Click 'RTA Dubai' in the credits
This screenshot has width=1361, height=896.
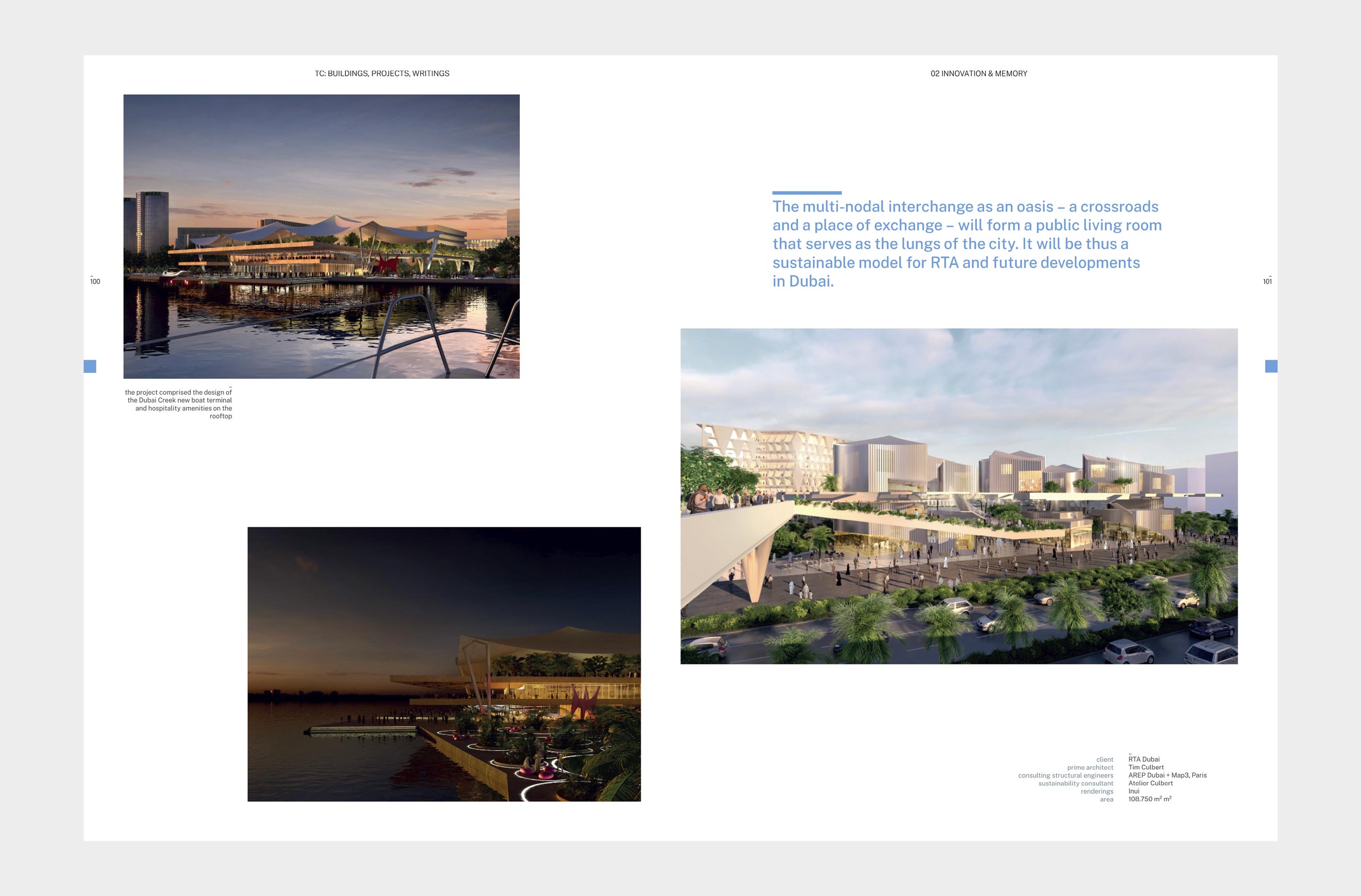(1144, 759)
